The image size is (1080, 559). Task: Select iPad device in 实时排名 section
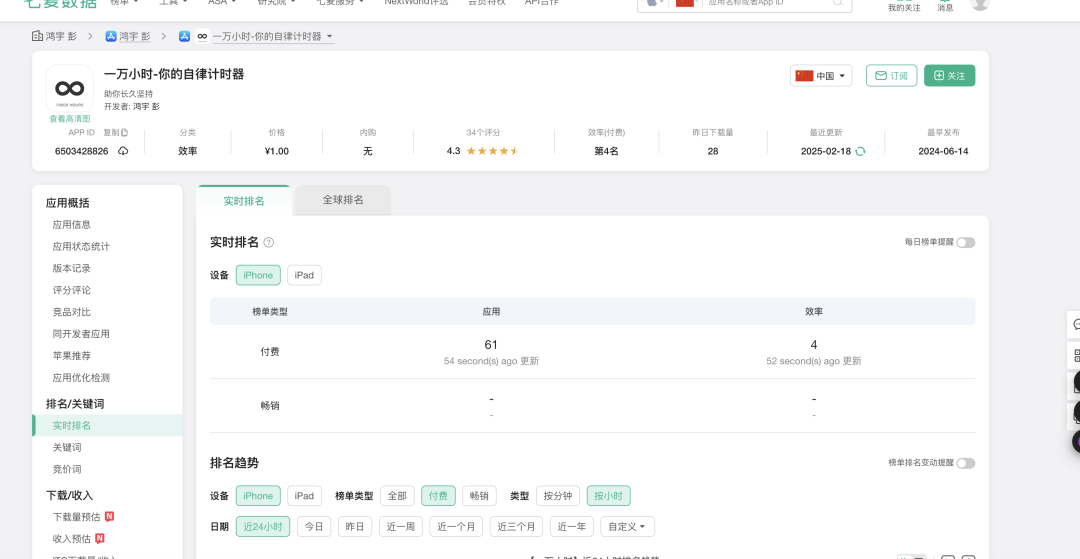304,275
